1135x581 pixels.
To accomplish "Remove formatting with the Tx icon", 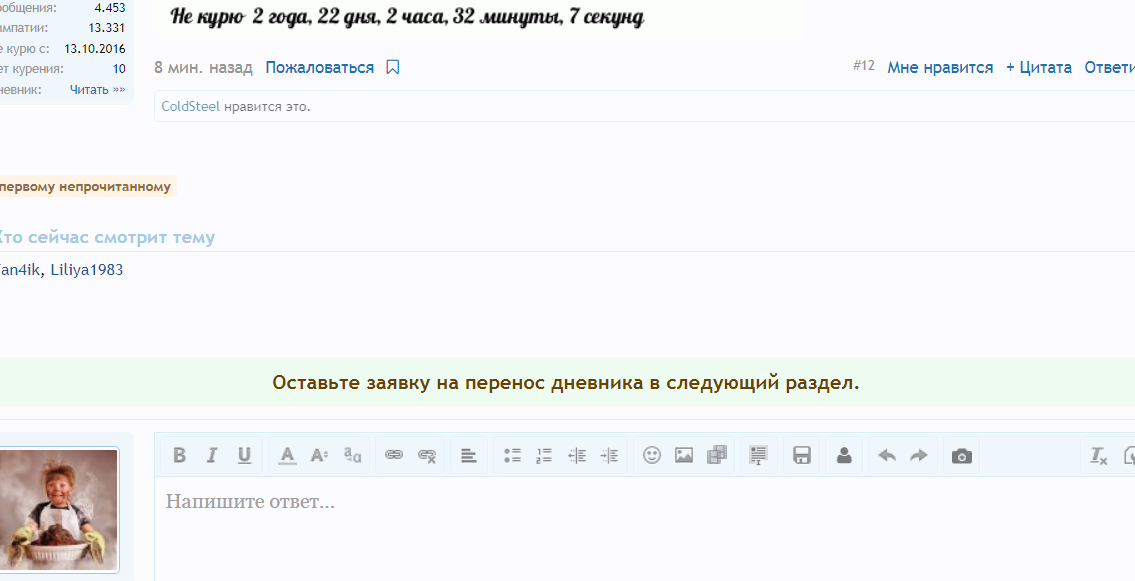I will 1099,455.
